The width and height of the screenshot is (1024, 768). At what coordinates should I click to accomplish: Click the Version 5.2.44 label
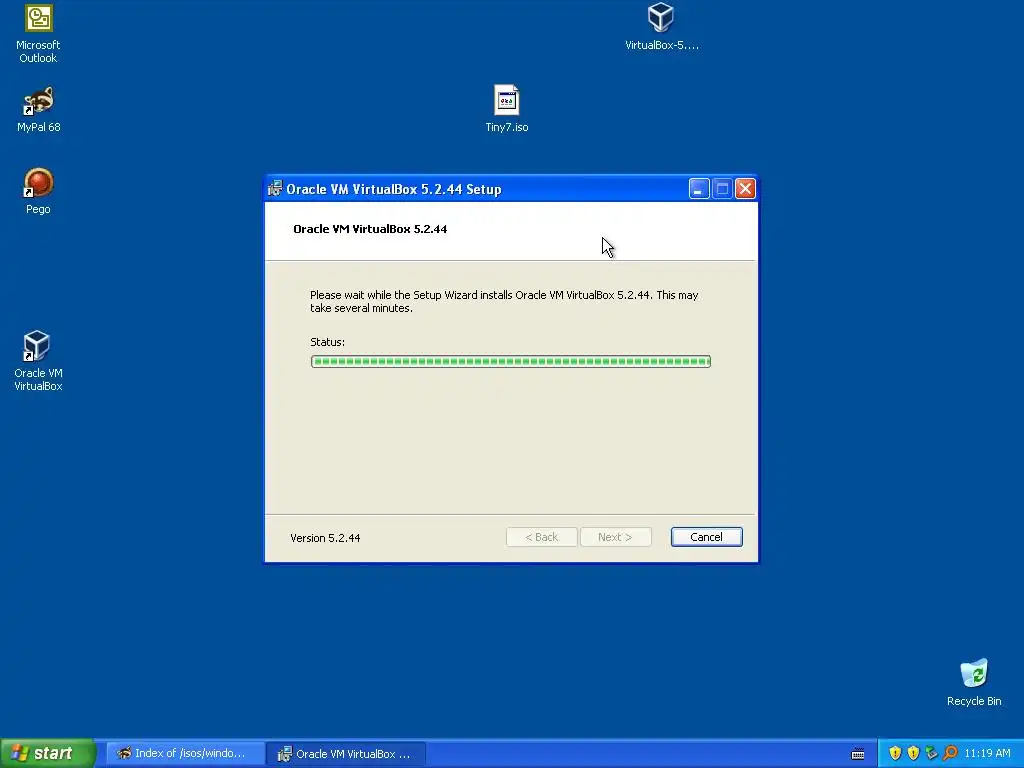click(325, 538)
